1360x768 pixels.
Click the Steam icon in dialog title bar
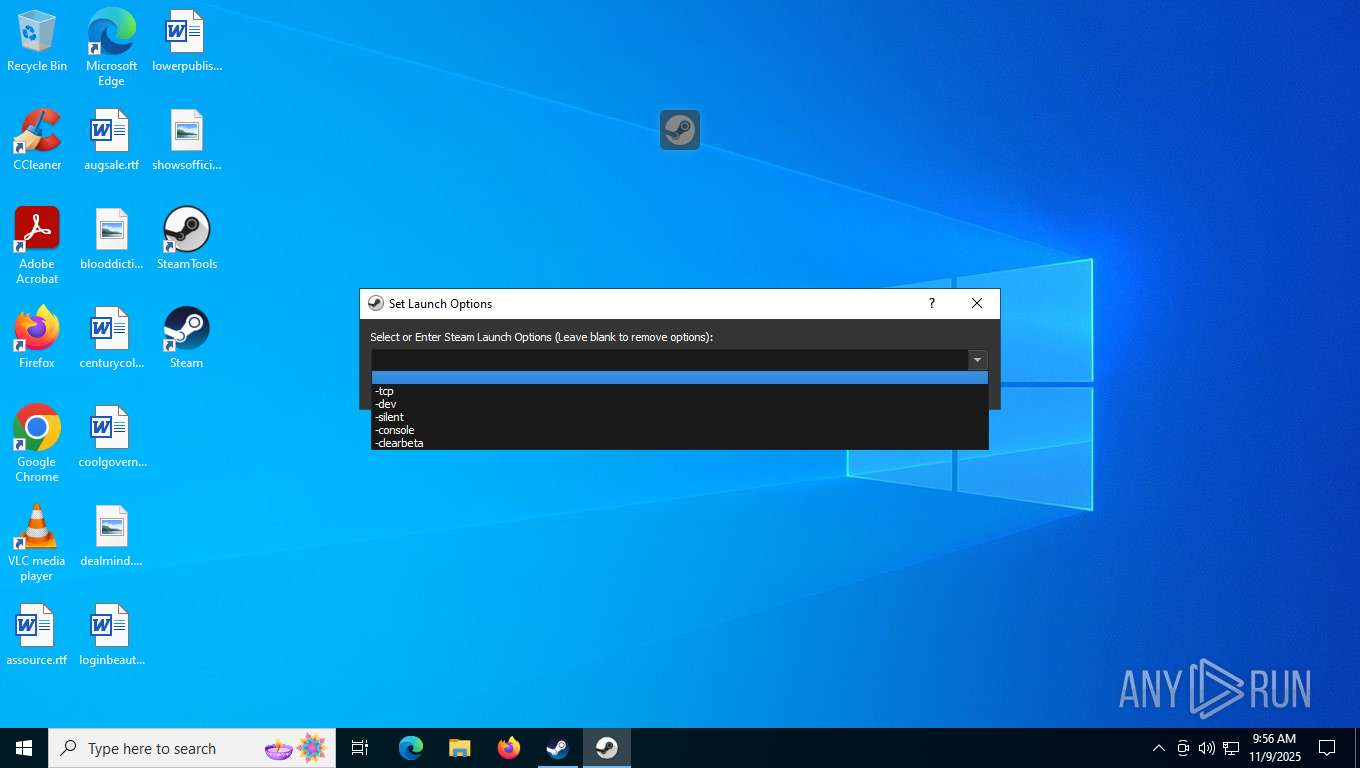coord(376,304)
